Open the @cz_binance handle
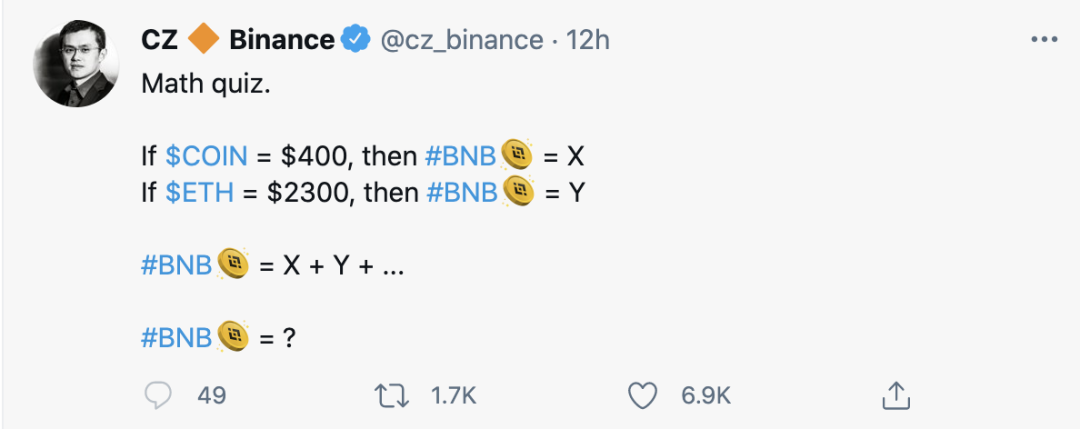 460,40
